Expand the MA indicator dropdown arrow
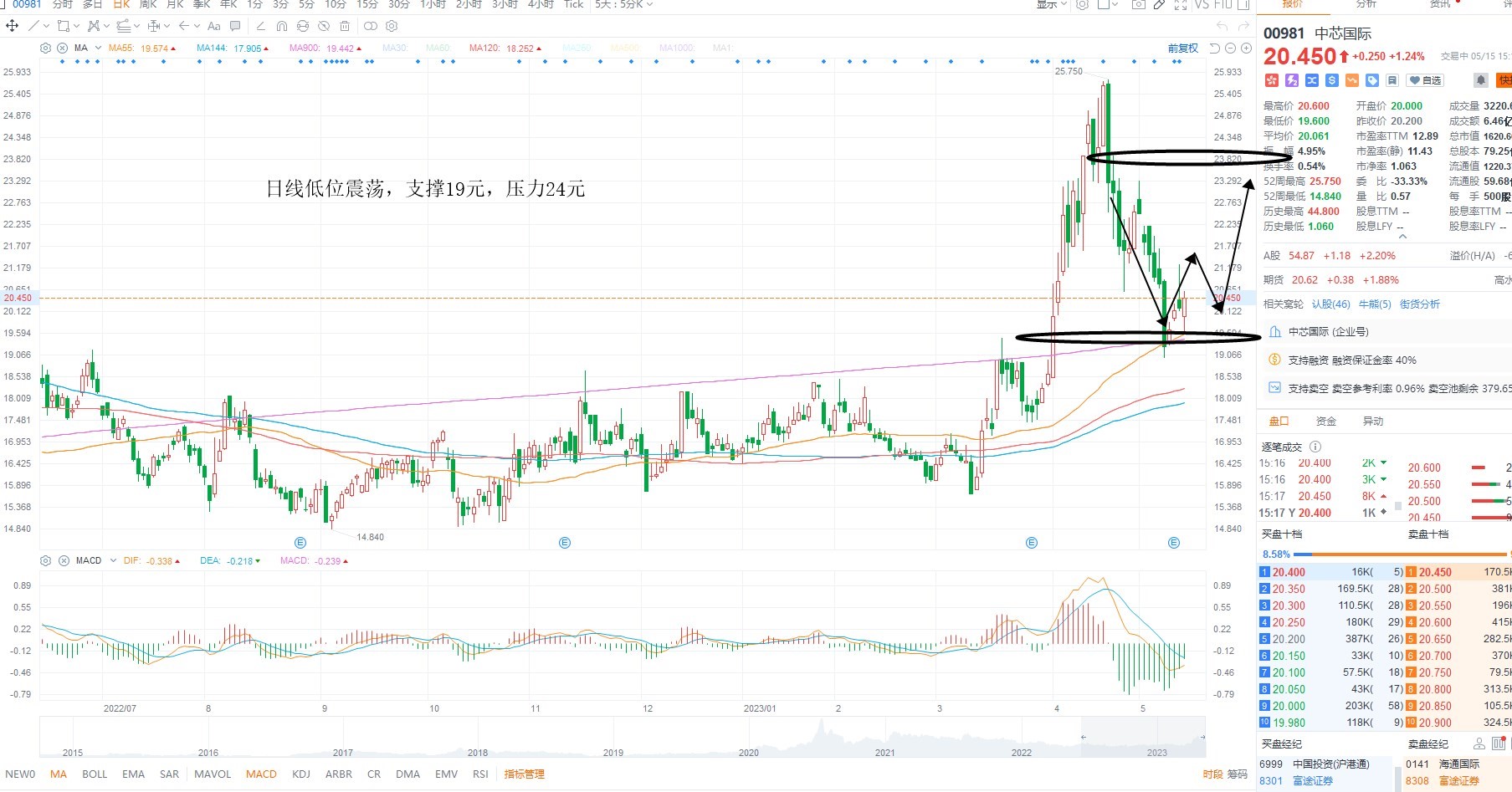The image size is (1512, 792). pos(99,48)
